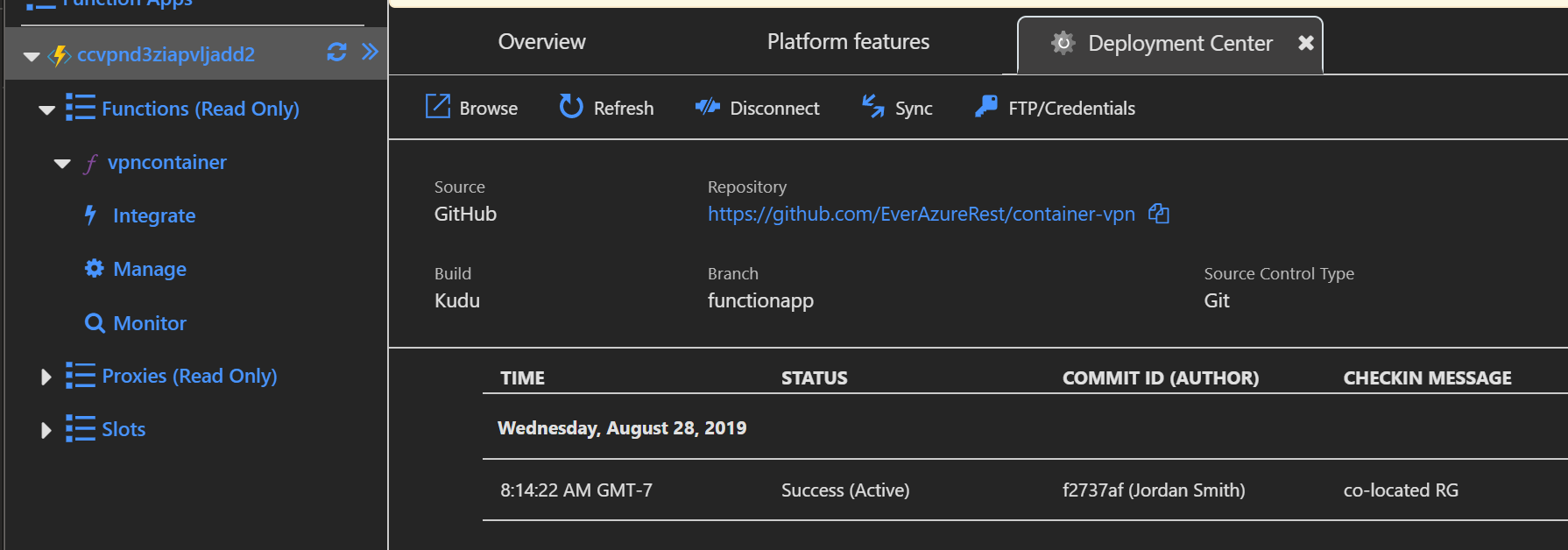The height and width of the screenshot is (550, 1568).
Task: Open Proxies (Read Only)
Action: click(x=189, y=376)
